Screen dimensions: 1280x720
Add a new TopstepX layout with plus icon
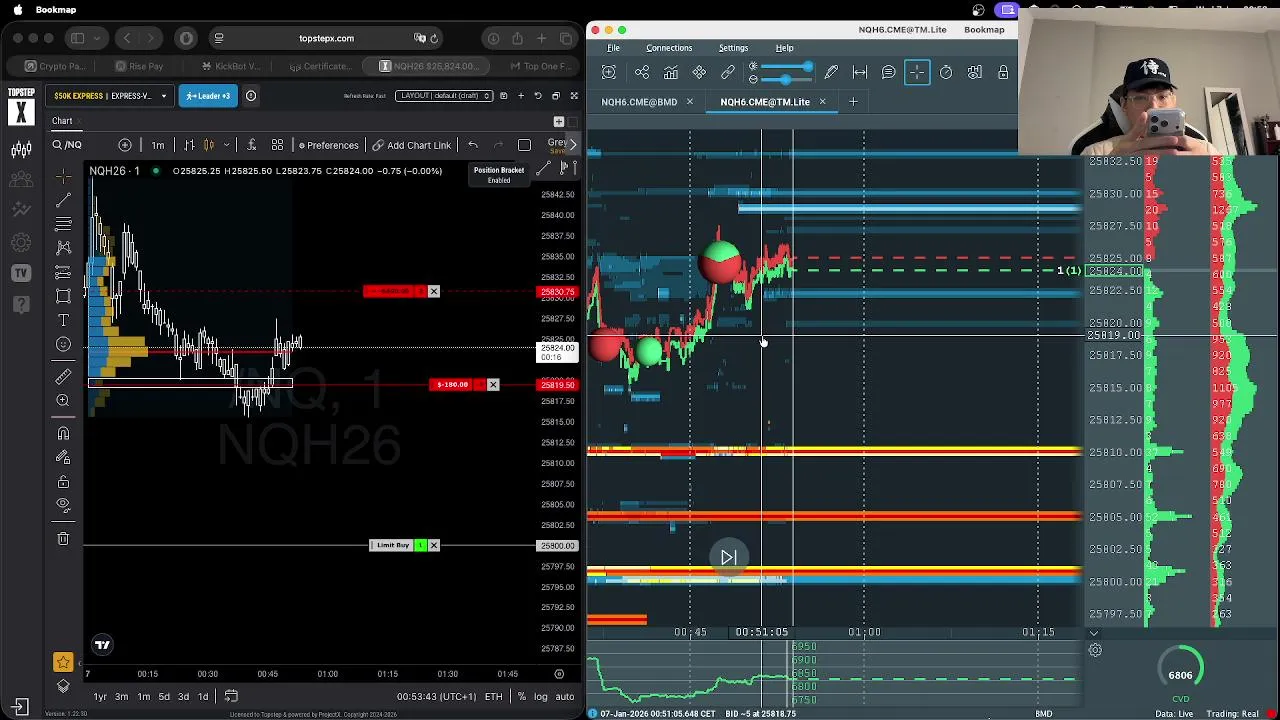pyautogui.click(x=521, y=96)
